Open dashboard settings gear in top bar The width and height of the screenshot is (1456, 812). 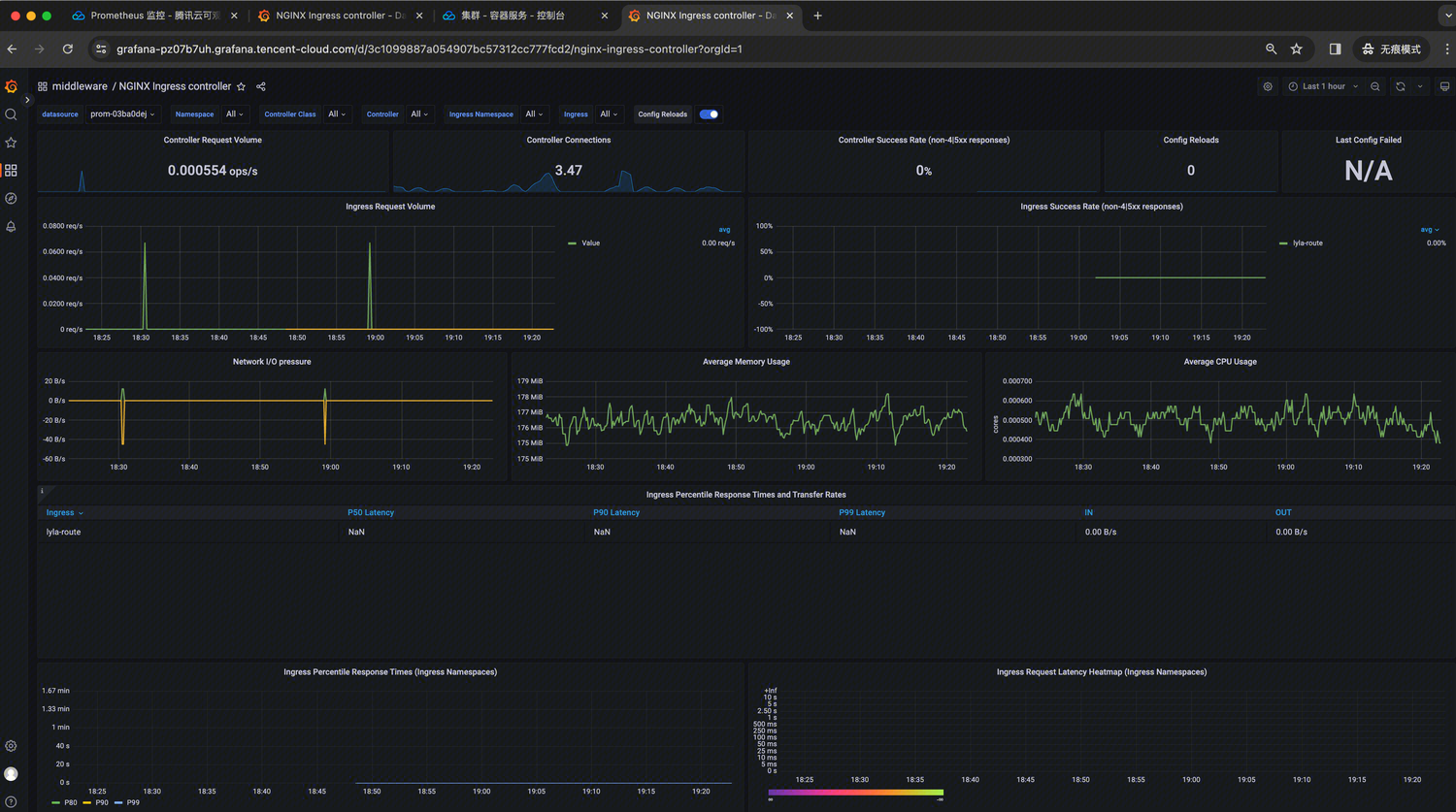coord(1268,86)
